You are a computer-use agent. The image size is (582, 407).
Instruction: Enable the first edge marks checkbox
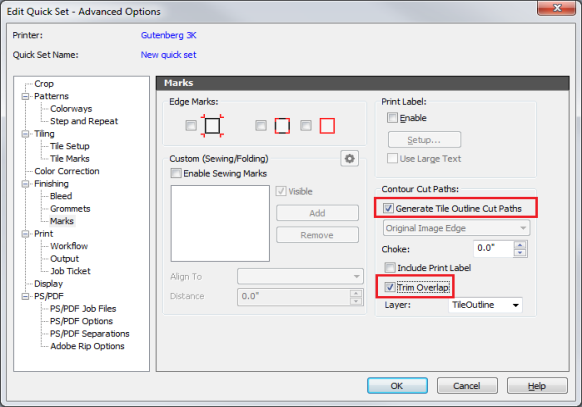[x=191, y=125]
